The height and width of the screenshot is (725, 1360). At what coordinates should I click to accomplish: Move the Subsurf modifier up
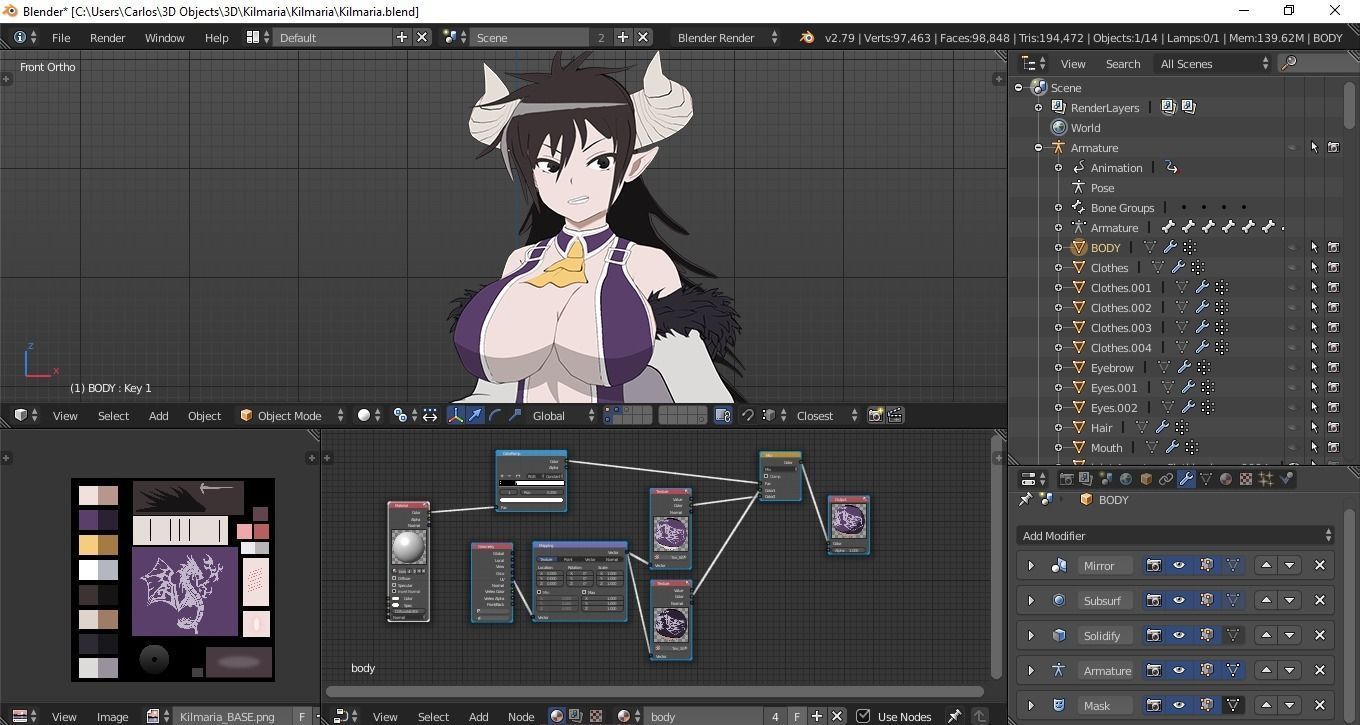[1266, 600]
